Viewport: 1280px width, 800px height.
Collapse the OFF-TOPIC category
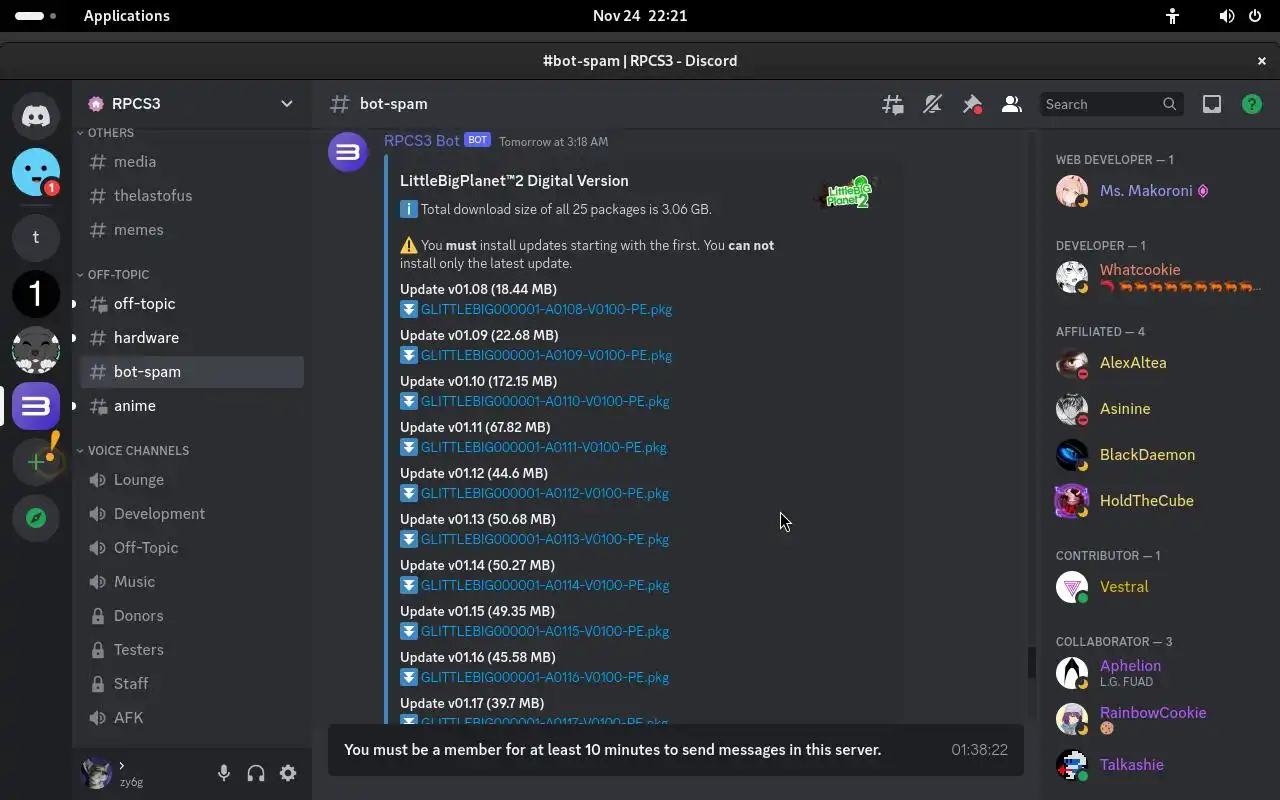point(112,274)
